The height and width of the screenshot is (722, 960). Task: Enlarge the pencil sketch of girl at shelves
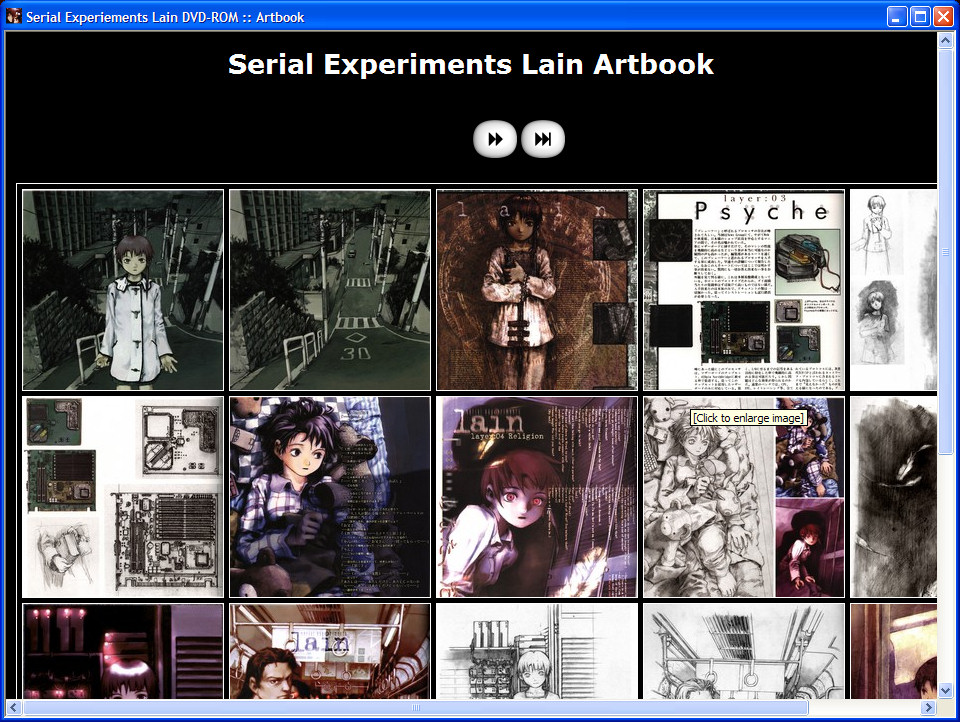click(537, 651)
